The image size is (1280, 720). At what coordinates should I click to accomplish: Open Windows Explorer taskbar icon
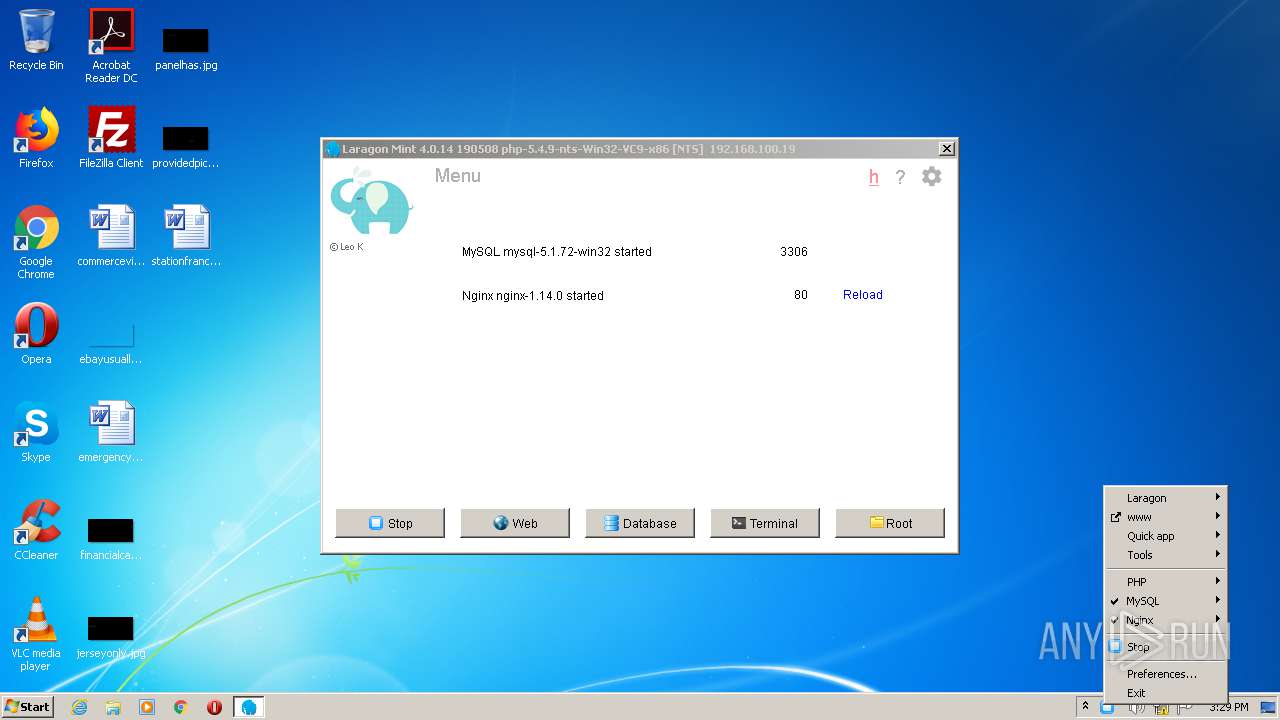click(x=113, y=707)
